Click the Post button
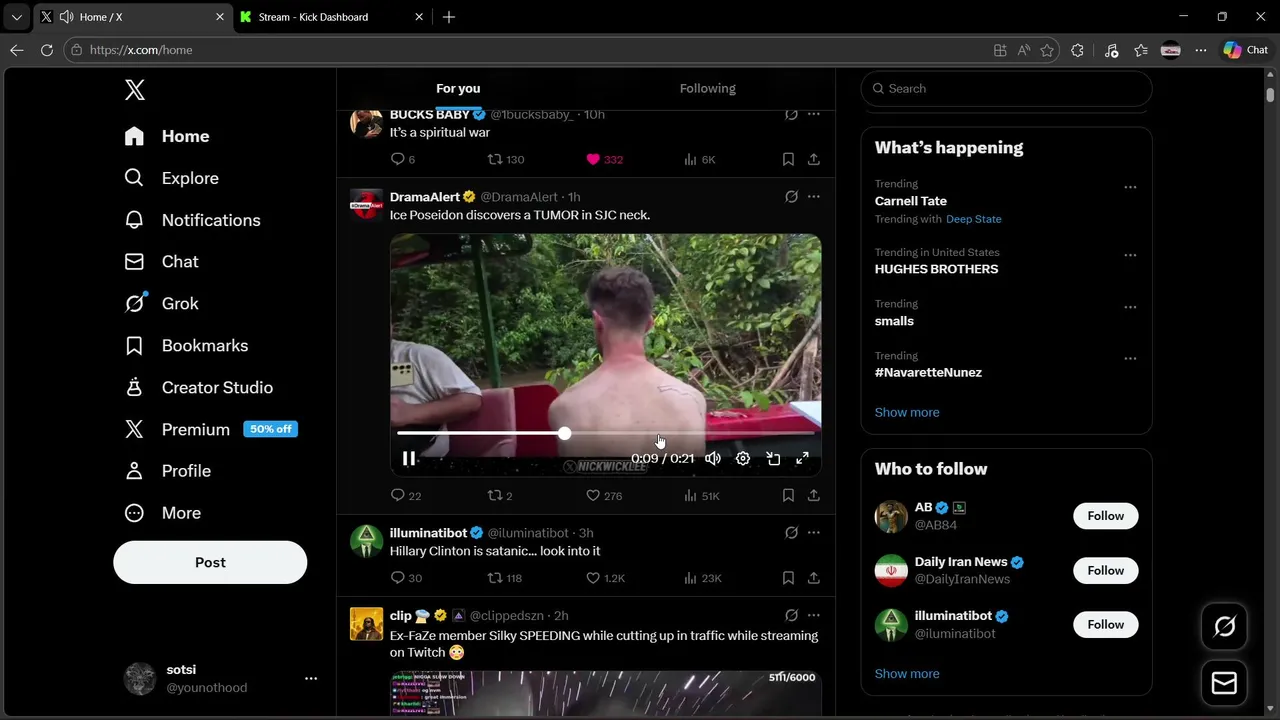This screenshot has height=720, width=1280. click(210, 562)
